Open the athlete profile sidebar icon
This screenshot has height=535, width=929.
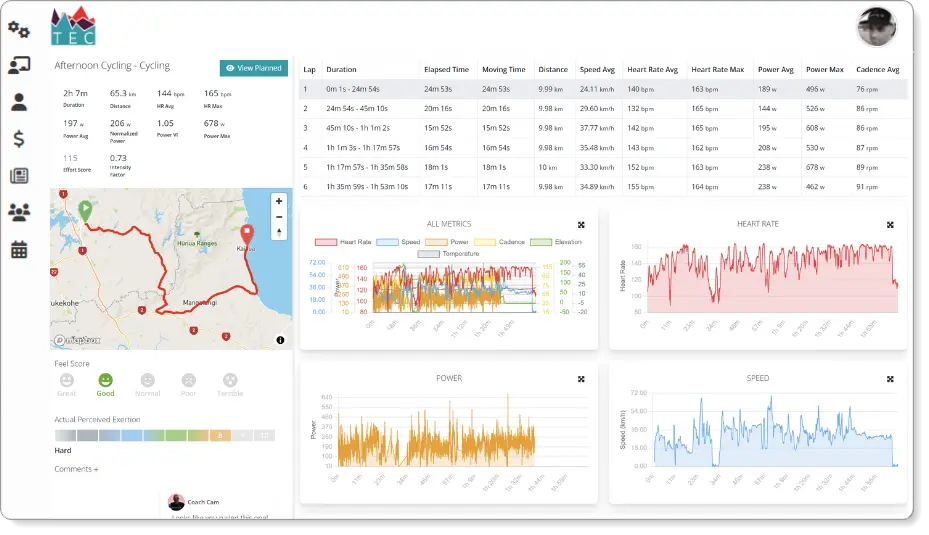click(18, 101)
